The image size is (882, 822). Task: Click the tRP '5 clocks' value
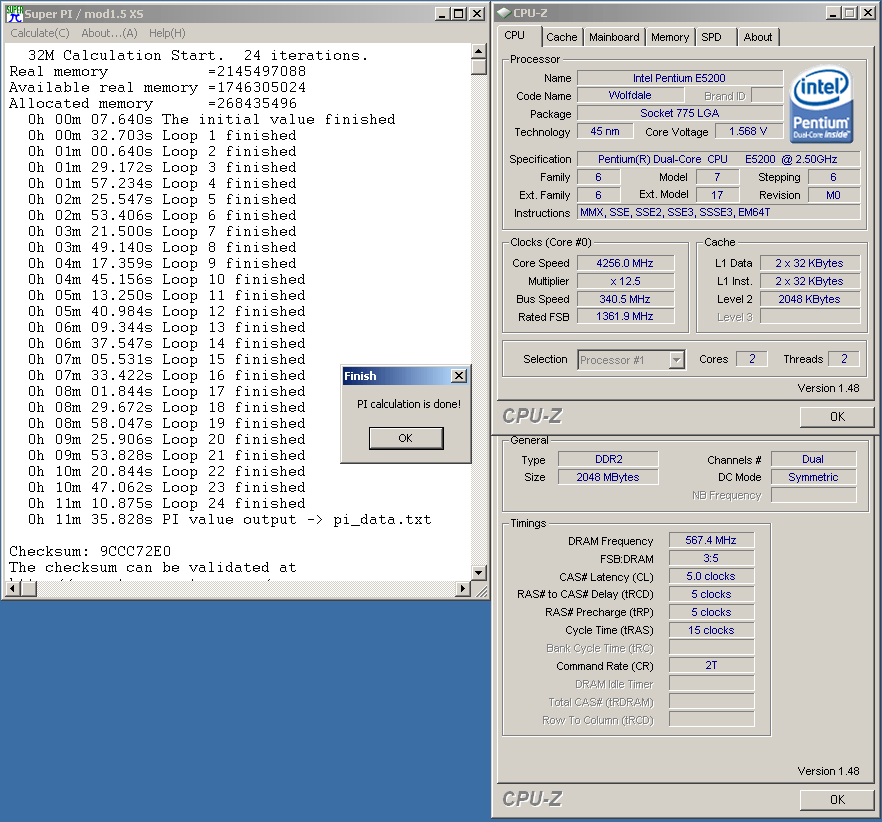click(711, 612)
